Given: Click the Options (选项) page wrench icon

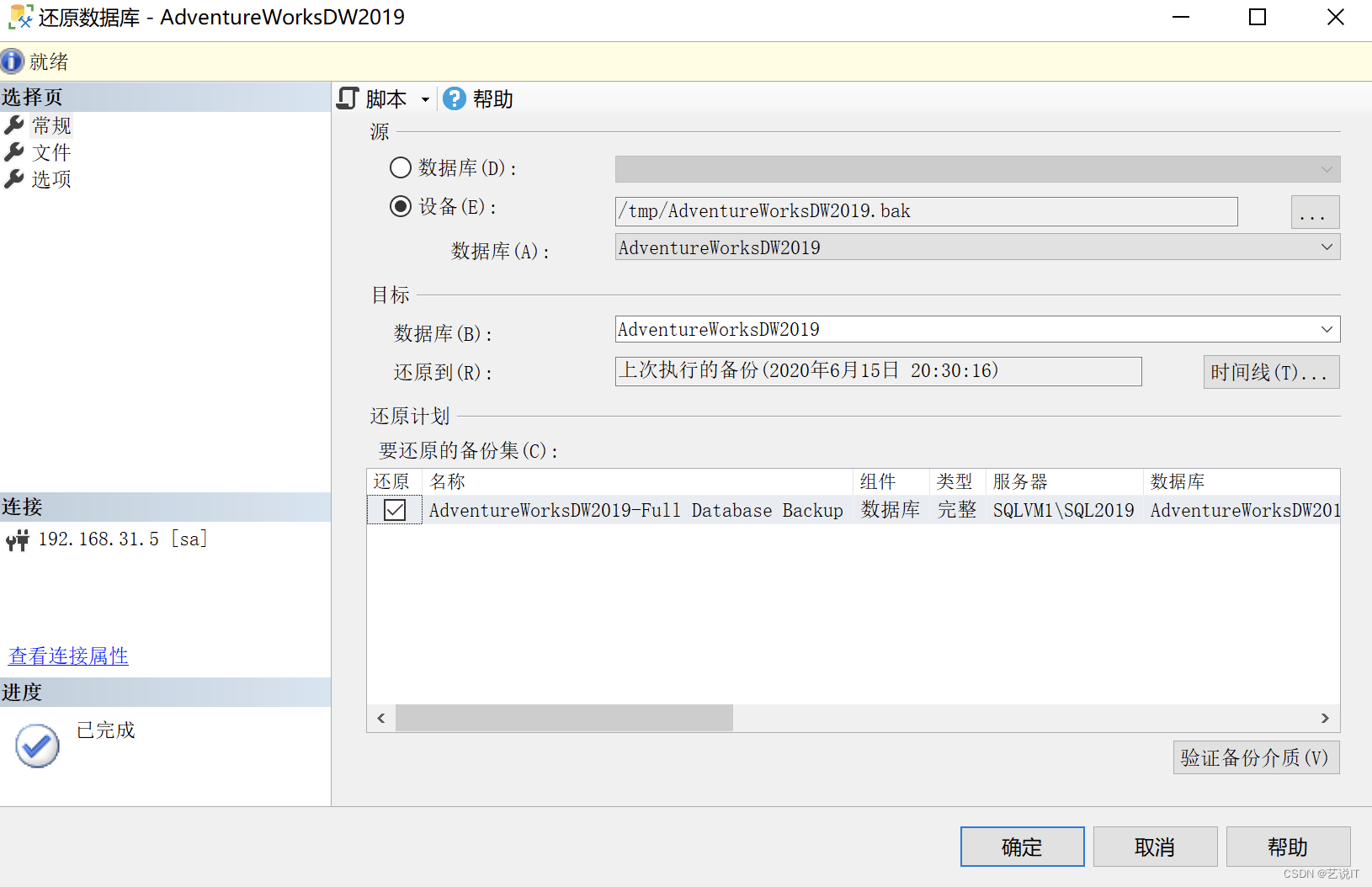Looking at the screenshot, I should tap(14, 179).
